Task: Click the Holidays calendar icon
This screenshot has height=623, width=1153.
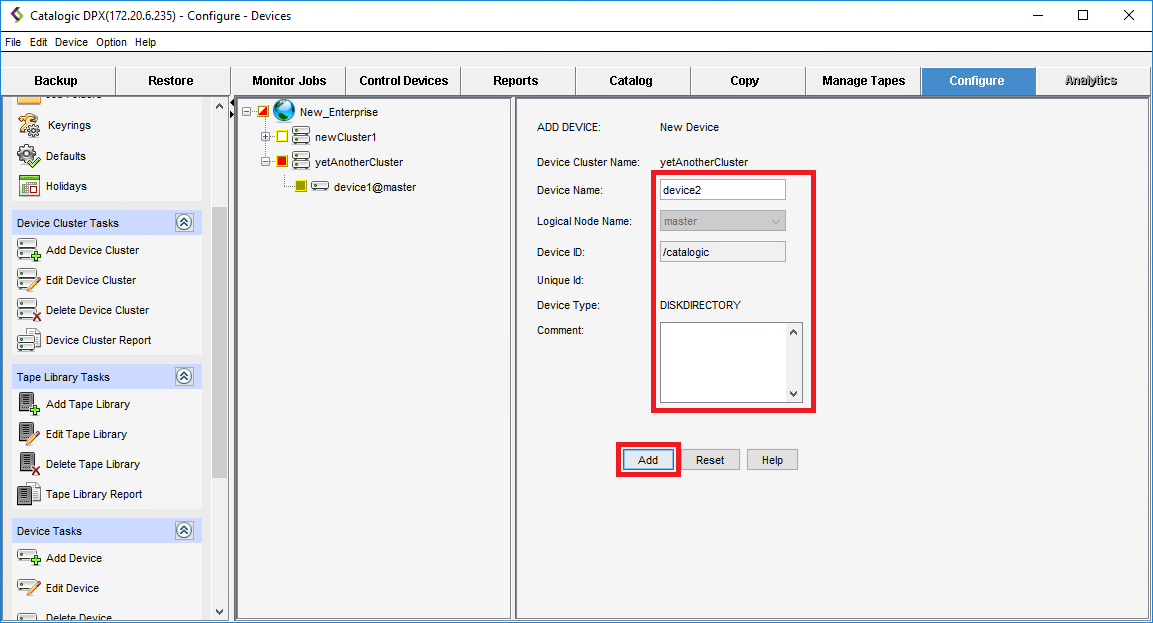Action: [28, 186]
